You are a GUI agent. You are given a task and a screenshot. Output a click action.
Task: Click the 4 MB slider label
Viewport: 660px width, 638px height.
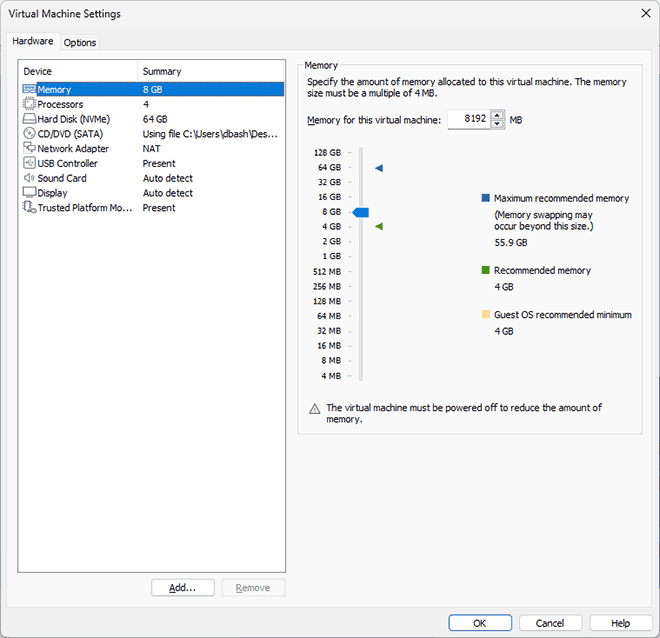(331, 376)
